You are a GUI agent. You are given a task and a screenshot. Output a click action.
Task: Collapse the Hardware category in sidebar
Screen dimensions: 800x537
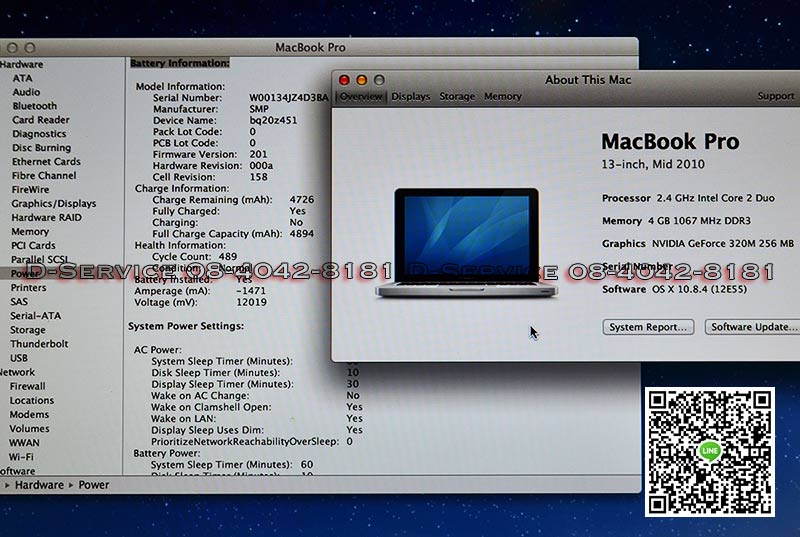click(21, 64)
